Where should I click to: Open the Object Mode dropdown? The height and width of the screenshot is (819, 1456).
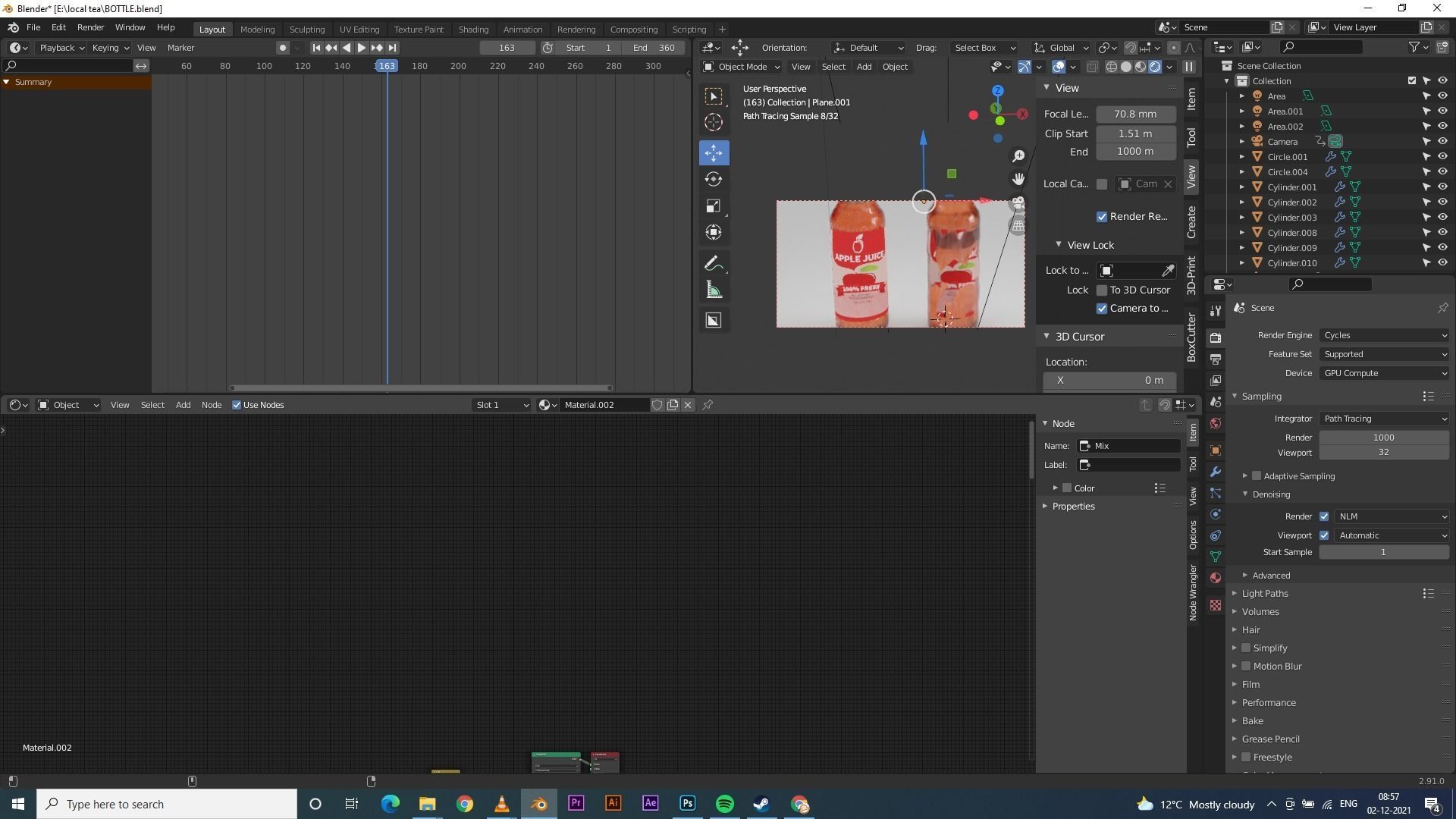point(742,67)
